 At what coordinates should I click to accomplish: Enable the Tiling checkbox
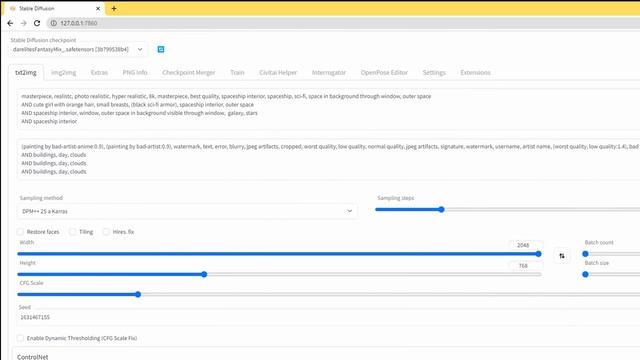point(73,232)
